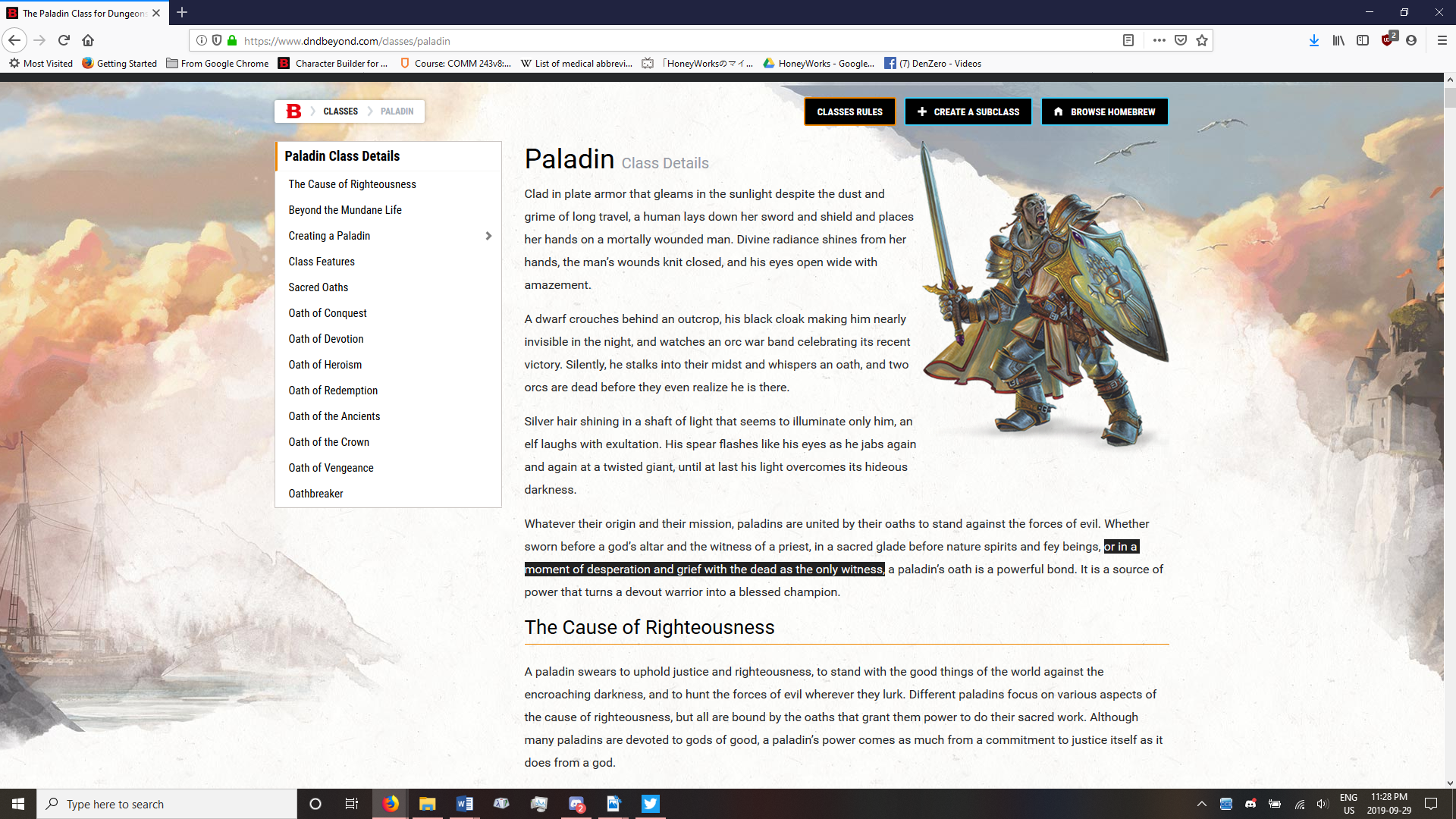Click the Browse Homebrew button
The height and width of the screenshot is (819, 1456).
click(1104, 111)
